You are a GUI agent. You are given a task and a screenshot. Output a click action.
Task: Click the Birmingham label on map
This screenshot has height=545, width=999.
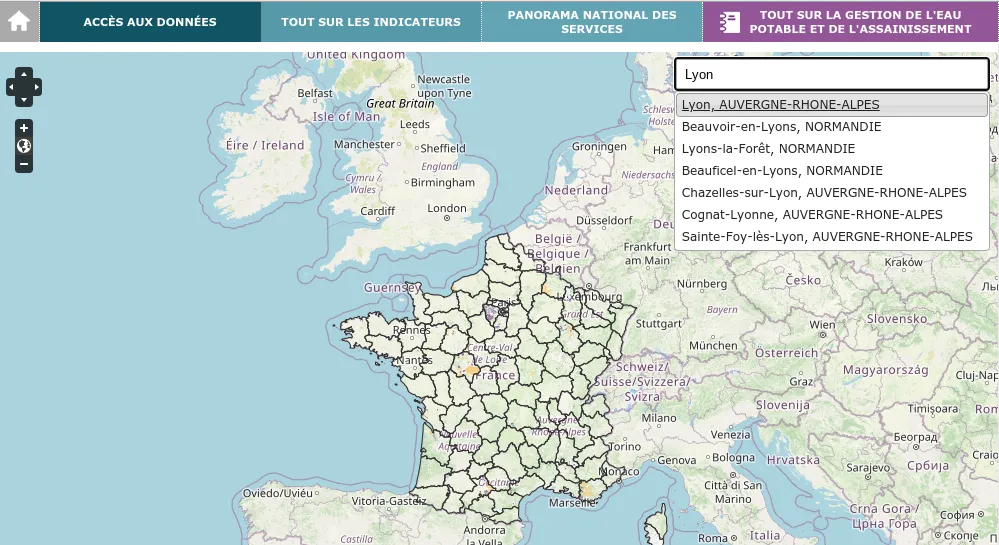coord(443,183)
